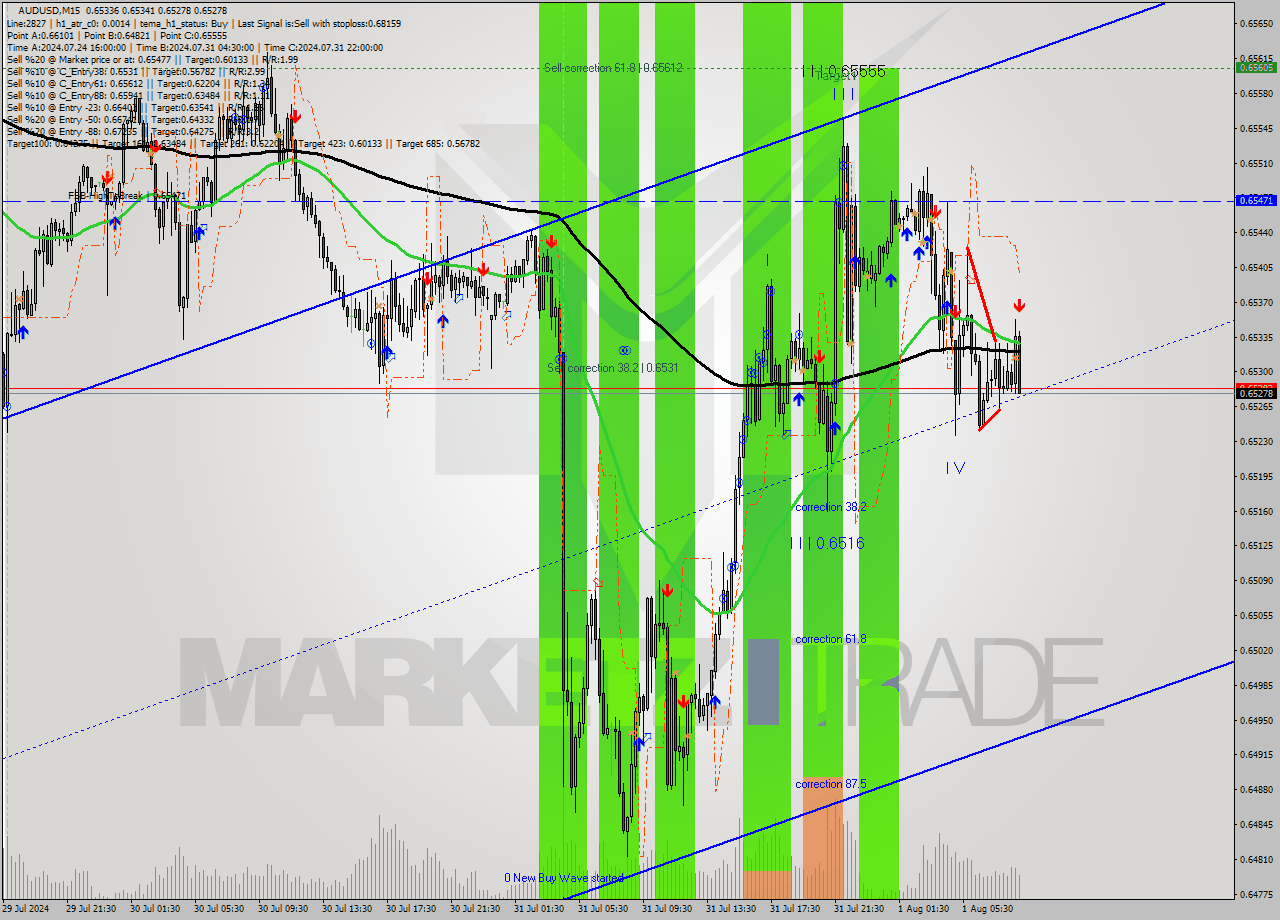The height and width of the screenshot is (920, 1280).
Task: Click the '1 Aug 05:30' time axis label
Action: 986,909
